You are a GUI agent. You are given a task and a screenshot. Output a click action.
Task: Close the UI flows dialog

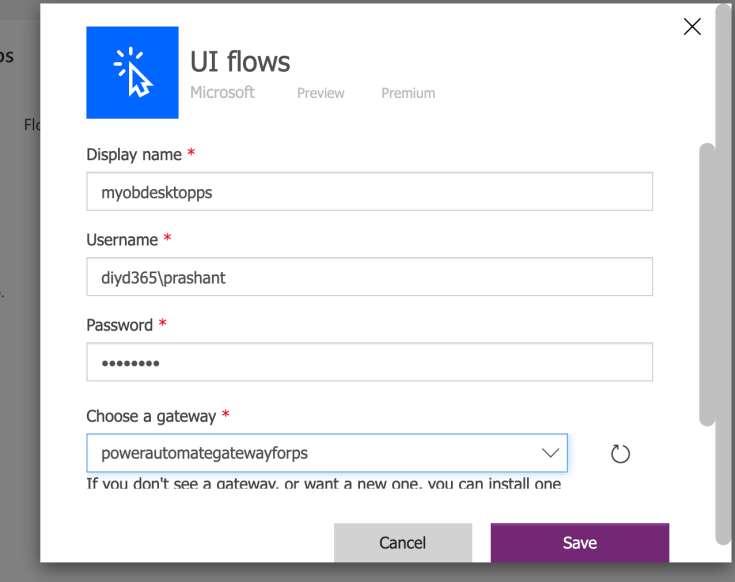pyautogui.click(x=692, y=27)
